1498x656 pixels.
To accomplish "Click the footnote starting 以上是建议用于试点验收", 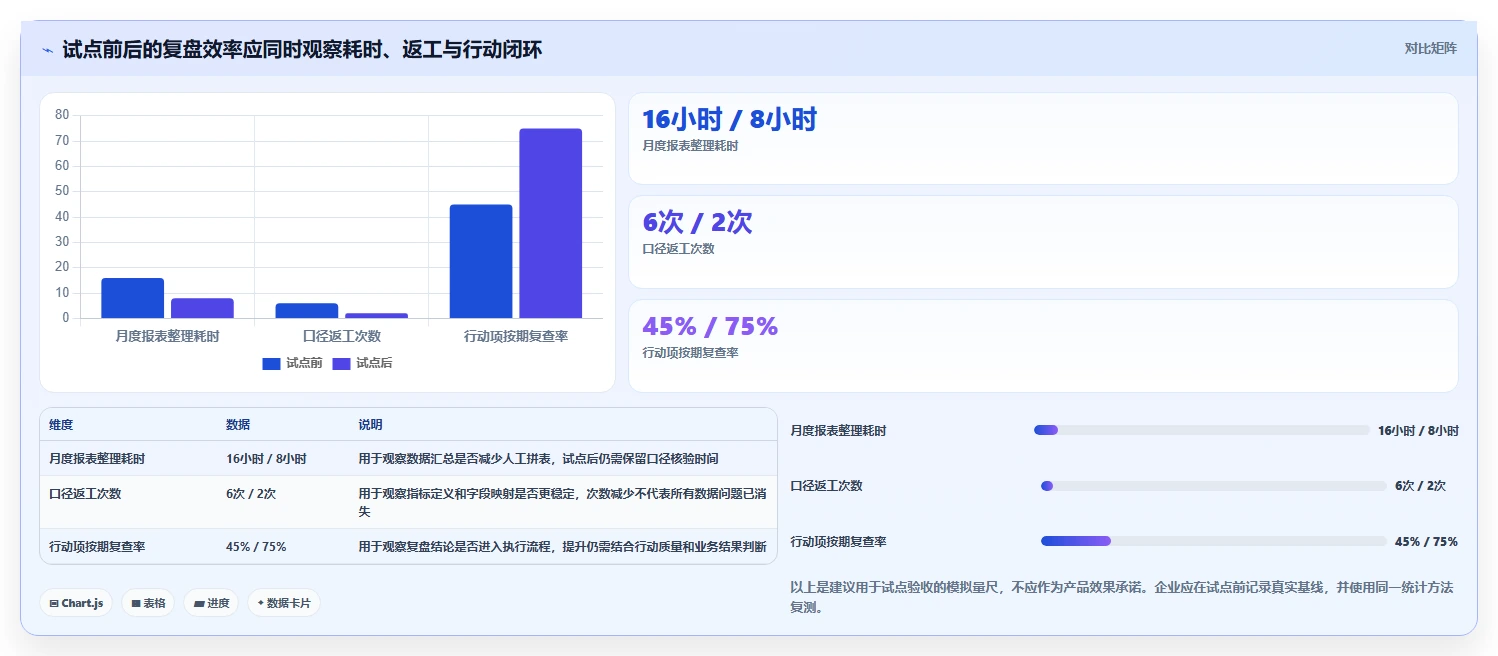I will [1122, 597].
